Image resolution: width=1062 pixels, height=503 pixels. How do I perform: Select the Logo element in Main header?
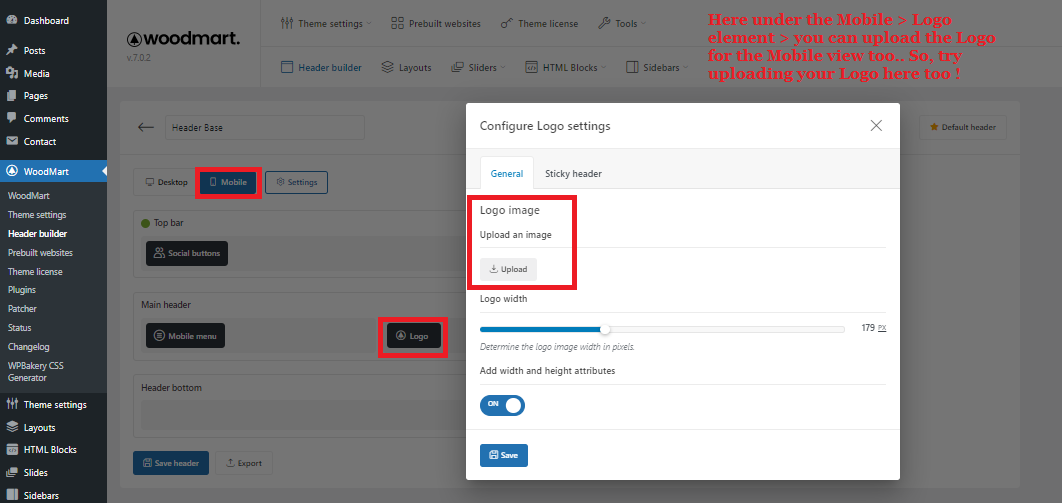(x=414, y=336)
